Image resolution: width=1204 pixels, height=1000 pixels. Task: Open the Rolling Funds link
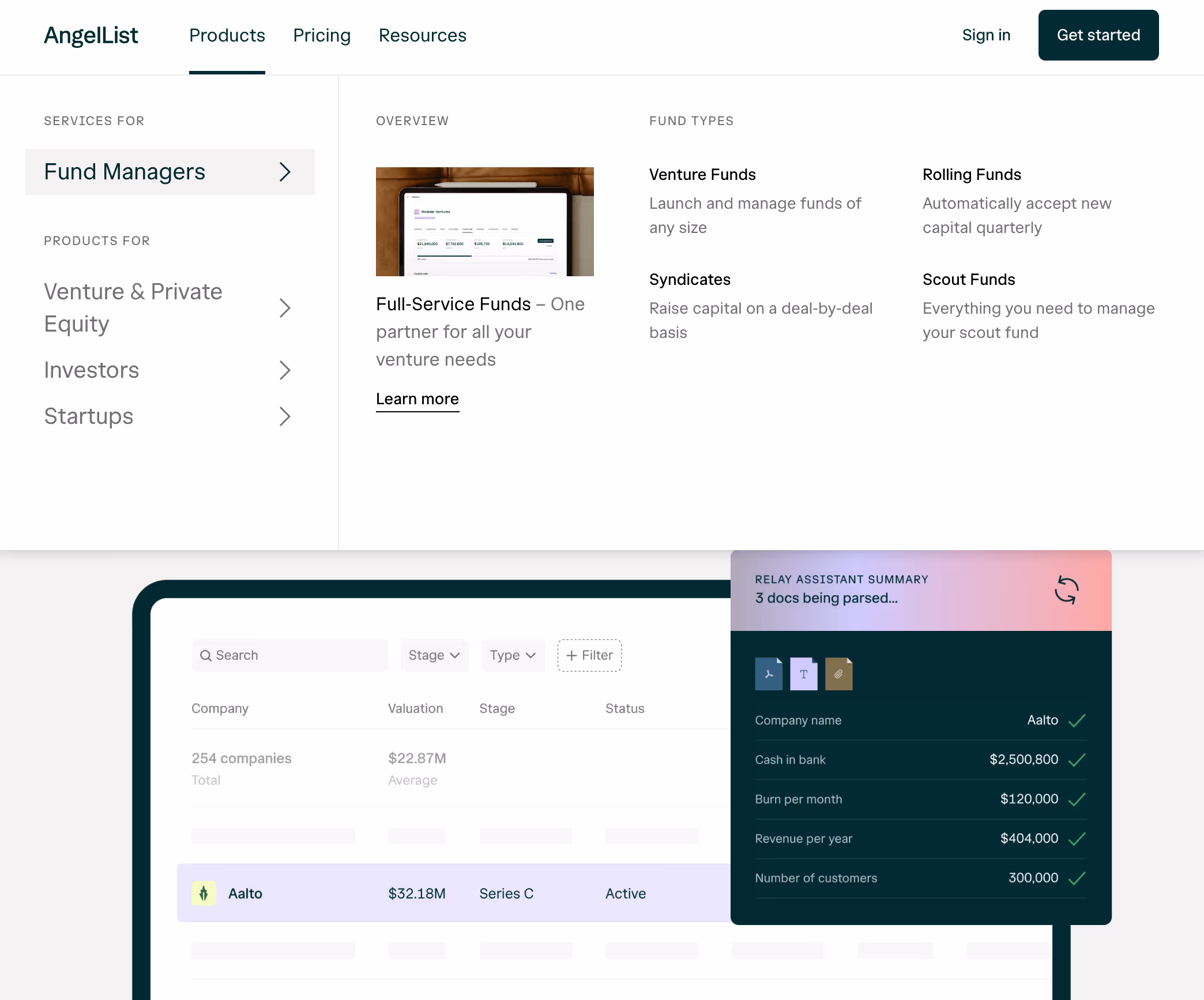coord(972,175)
